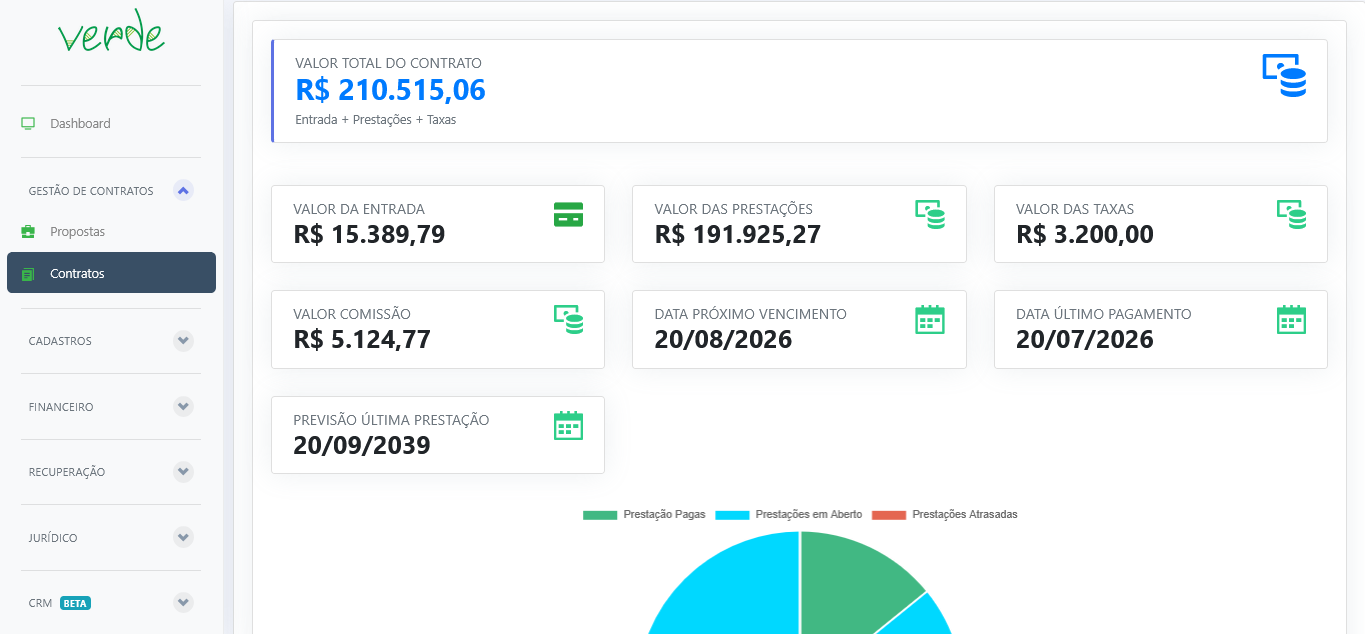1365x634 pixels.
Task: Click the coins icon in Valor Comissão card
Action: 568,319
